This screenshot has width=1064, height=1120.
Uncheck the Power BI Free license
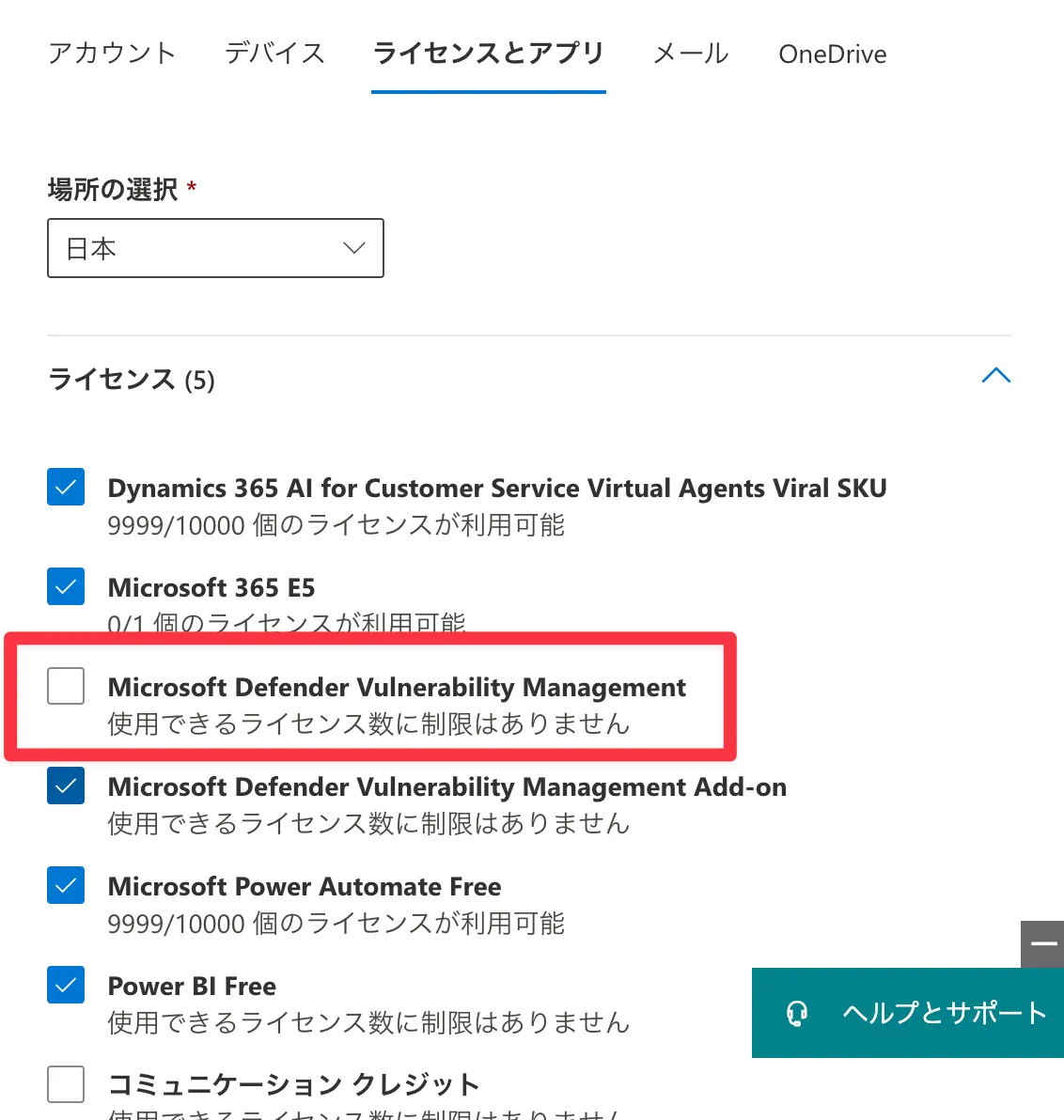point(66,985)
